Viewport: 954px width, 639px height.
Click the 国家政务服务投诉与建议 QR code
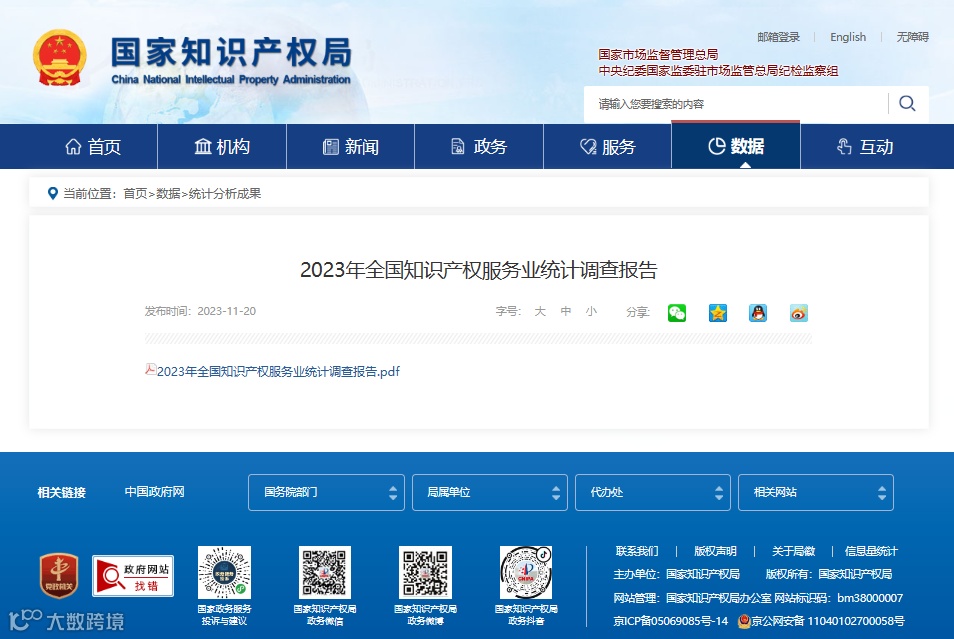pyautogui.click(x=225, y=572)
